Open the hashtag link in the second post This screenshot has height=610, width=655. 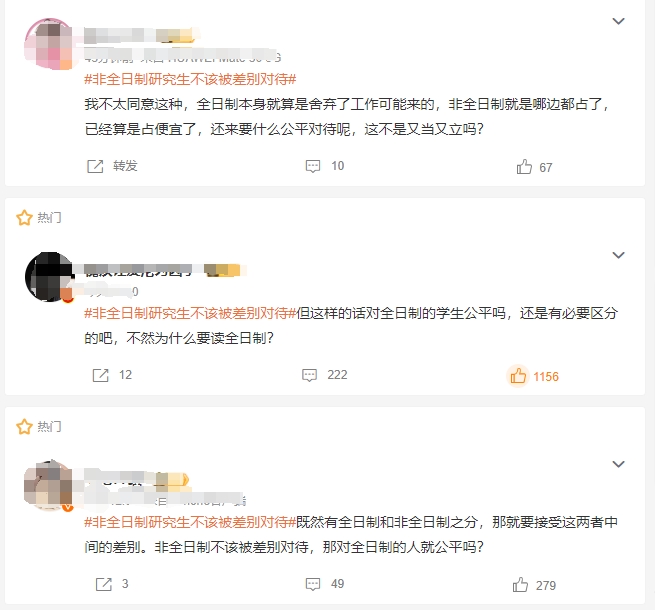(190, 313)
